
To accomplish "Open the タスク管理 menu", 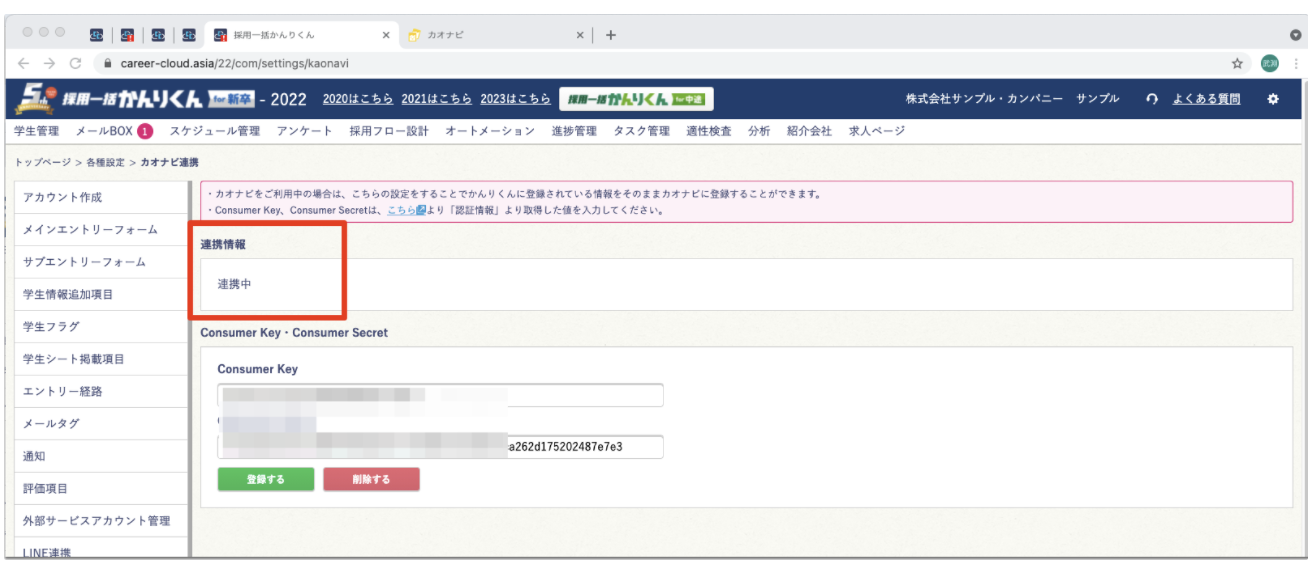I will point(641,131).
